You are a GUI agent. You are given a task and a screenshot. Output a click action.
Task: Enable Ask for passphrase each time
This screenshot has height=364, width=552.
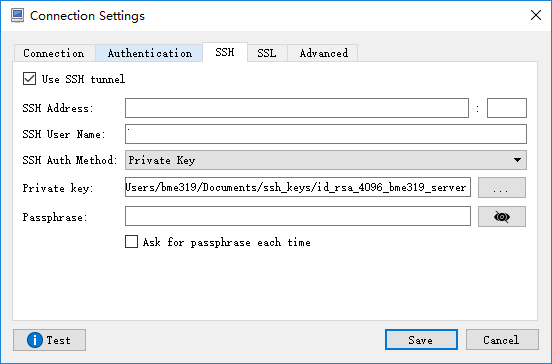[131, 242]
